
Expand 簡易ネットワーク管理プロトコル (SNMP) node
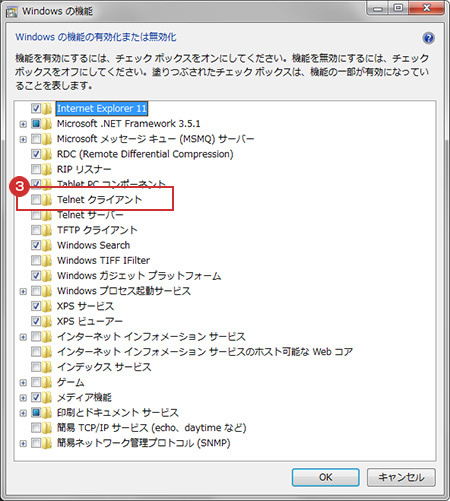[x=23, y=443]
